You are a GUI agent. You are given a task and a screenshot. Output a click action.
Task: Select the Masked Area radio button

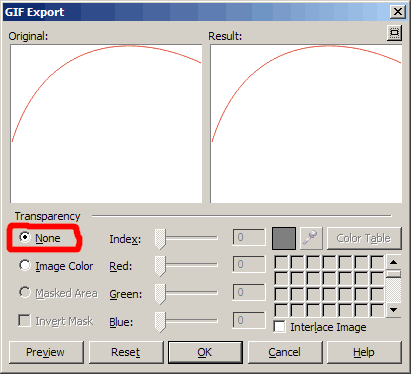[25, 293]
